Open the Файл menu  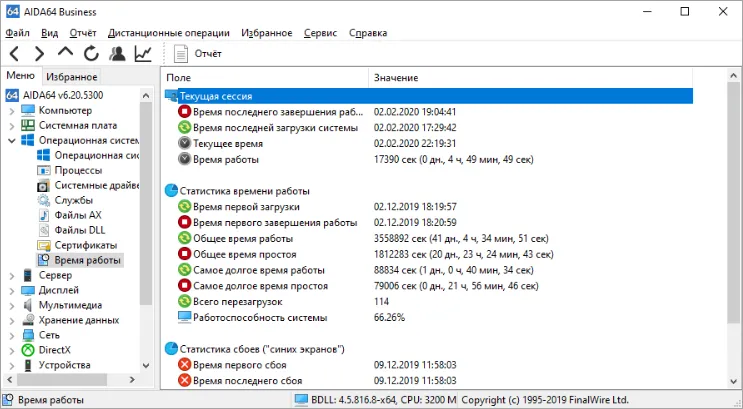(18, 33)
